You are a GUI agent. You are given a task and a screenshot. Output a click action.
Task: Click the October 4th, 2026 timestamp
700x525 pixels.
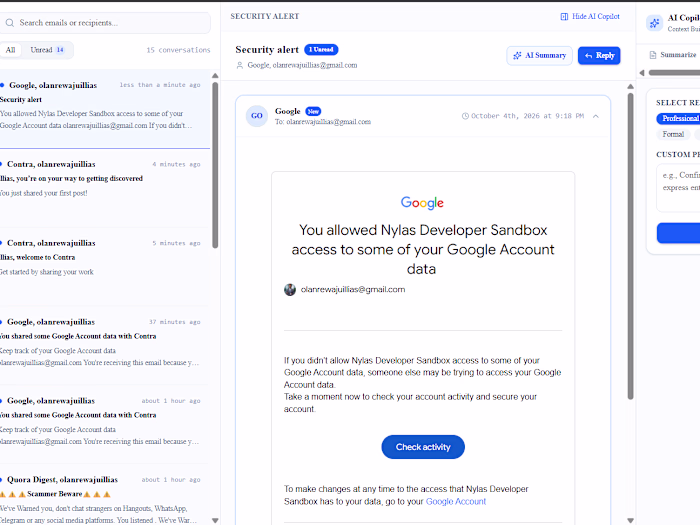(527, 116)
